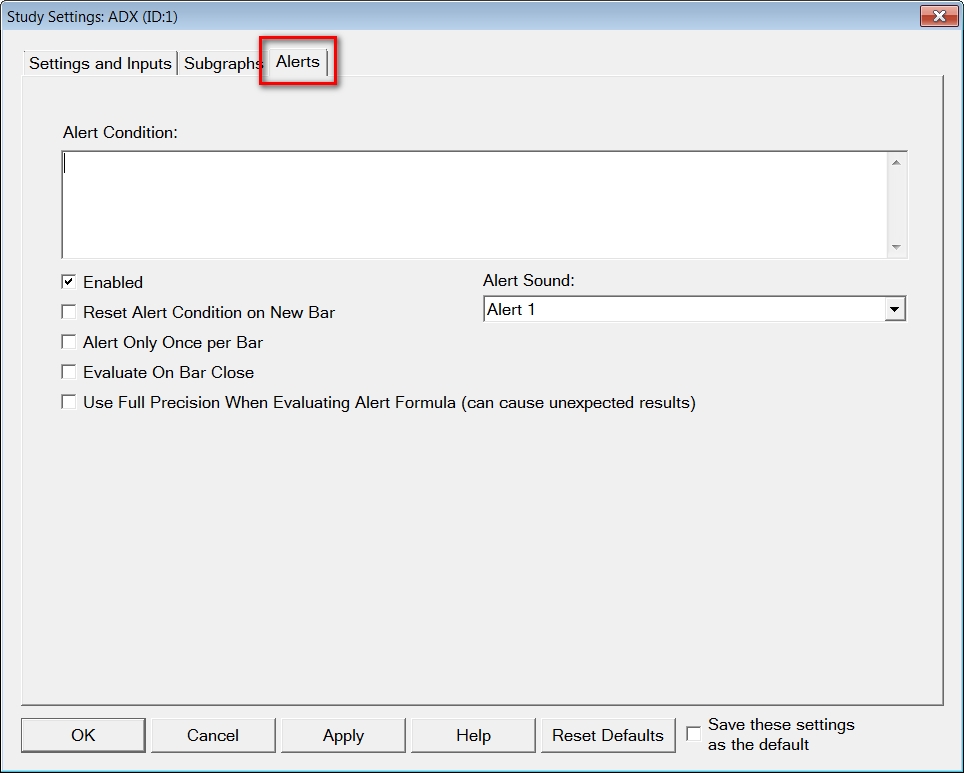Switch to the Settings and Inputs tab
The width and height of the screenshot is (964, 773).
[x=100, y=63]
